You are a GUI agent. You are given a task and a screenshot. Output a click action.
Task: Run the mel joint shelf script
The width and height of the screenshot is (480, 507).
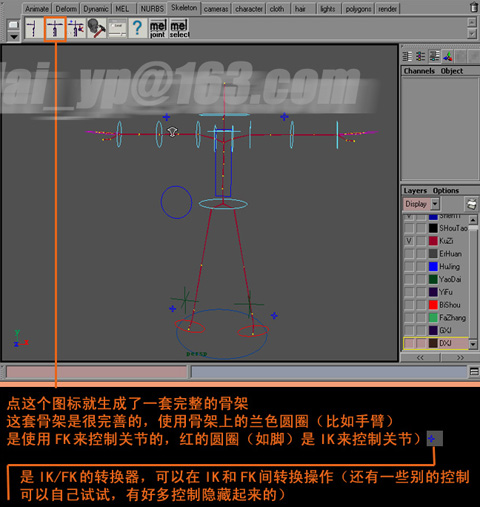coord(158,29)
